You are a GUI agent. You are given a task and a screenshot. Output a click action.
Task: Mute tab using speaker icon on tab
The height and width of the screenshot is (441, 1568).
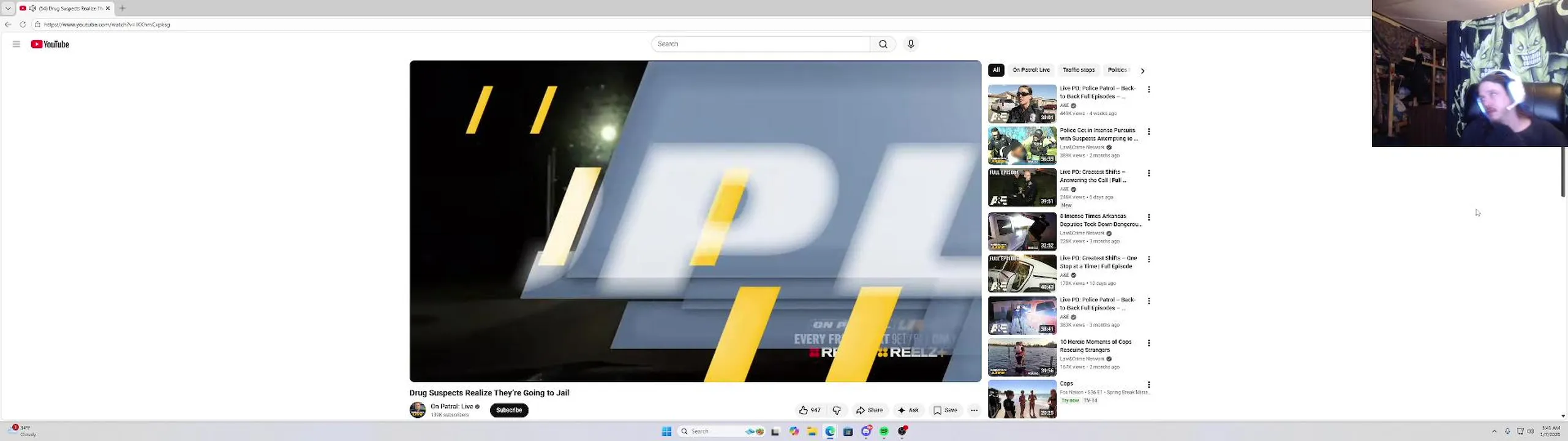pyautogui.click(x=32, y=8)
